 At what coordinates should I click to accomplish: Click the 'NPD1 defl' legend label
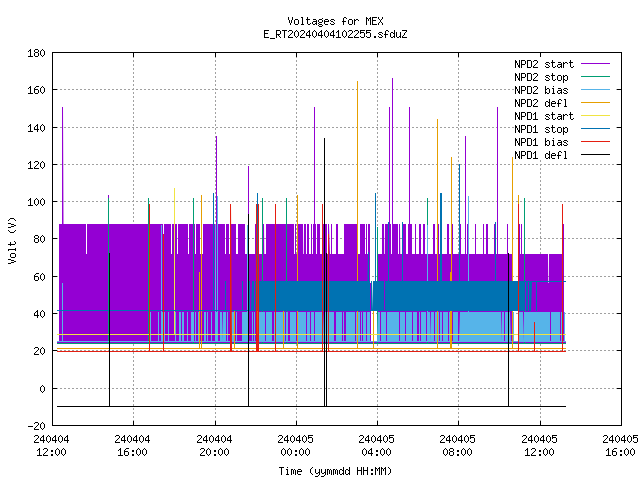coord(541,156)
